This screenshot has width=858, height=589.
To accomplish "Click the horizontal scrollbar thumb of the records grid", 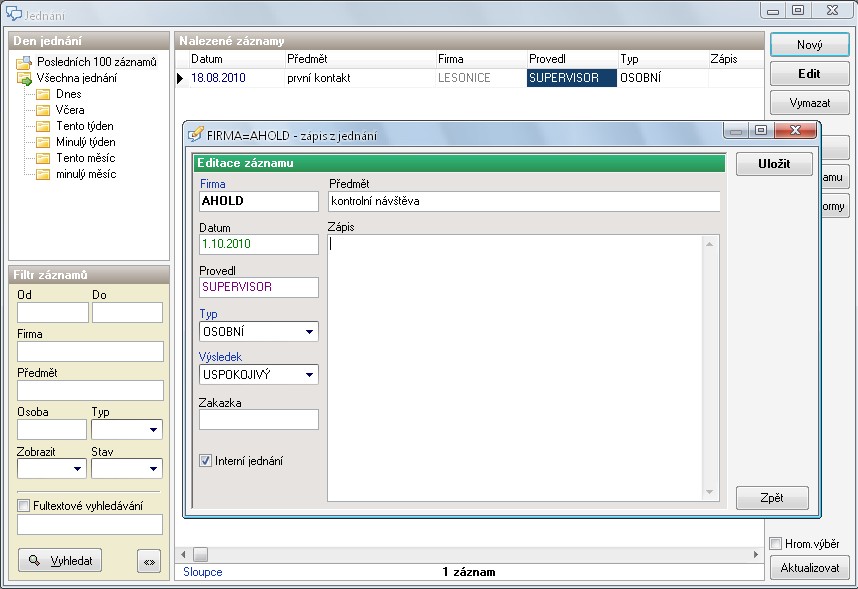I will (200, 554).
